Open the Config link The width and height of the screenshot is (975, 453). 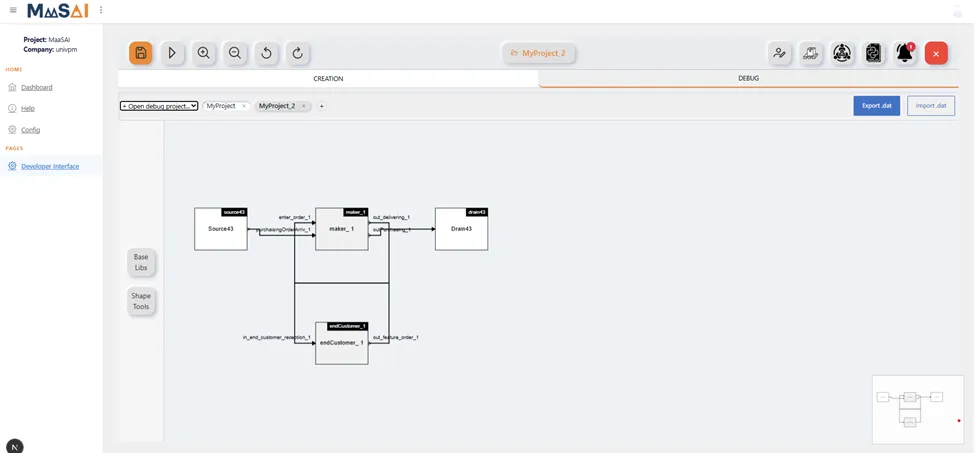click(x=30, y=130)
